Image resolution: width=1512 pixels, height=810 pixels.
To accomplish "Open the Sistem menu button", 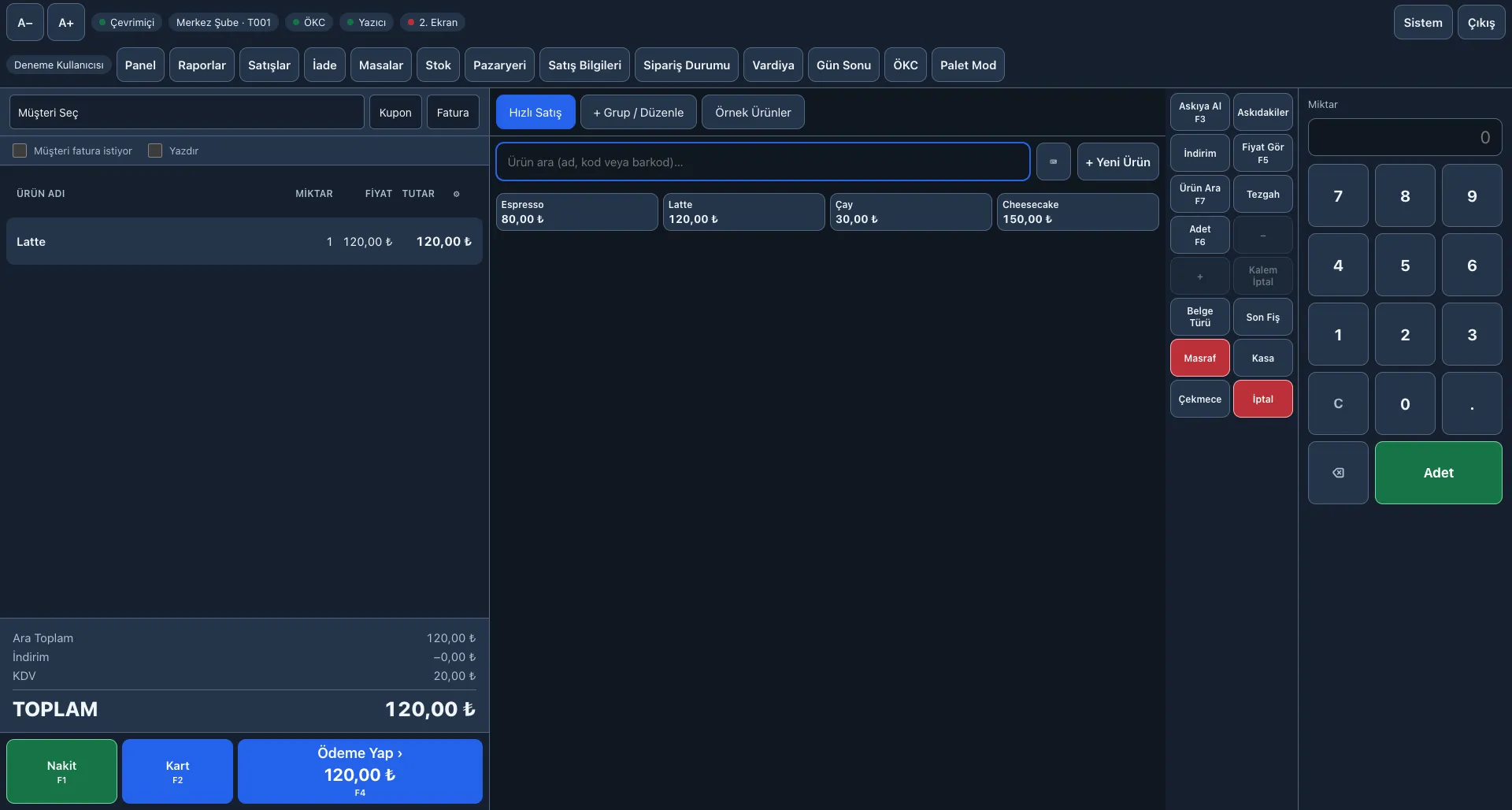I will point(1423,22).
